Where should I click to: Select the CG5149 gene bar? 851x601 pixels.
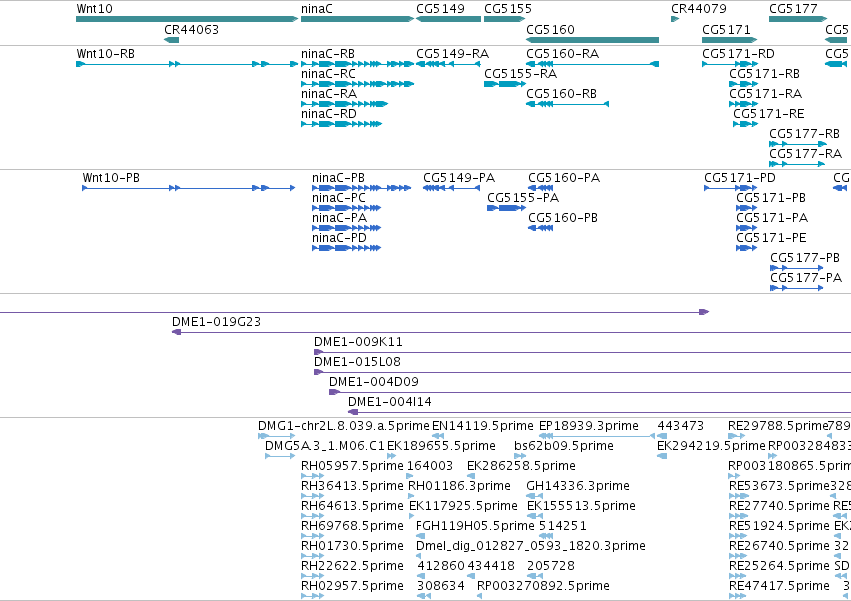point(448,19)
